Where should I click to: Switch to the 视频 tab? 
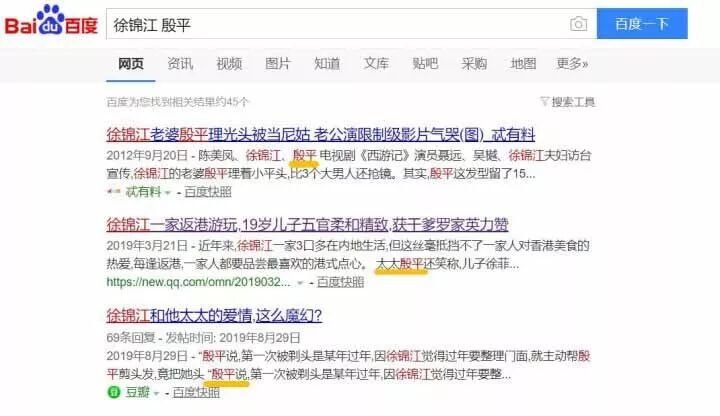(x=229, y=64)
